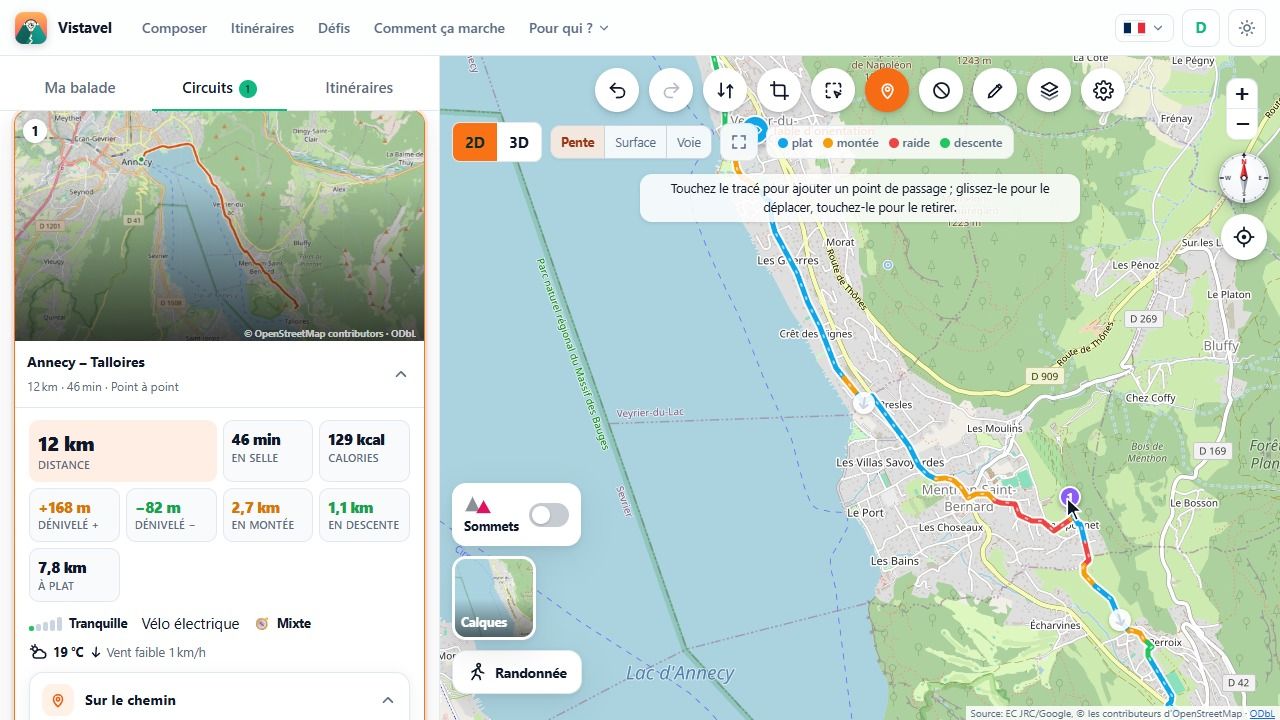Click the no-entry avoid zone icon
Image resolution: width=1280 pixels, height=720 pixels.
click(x=941, y=91)
